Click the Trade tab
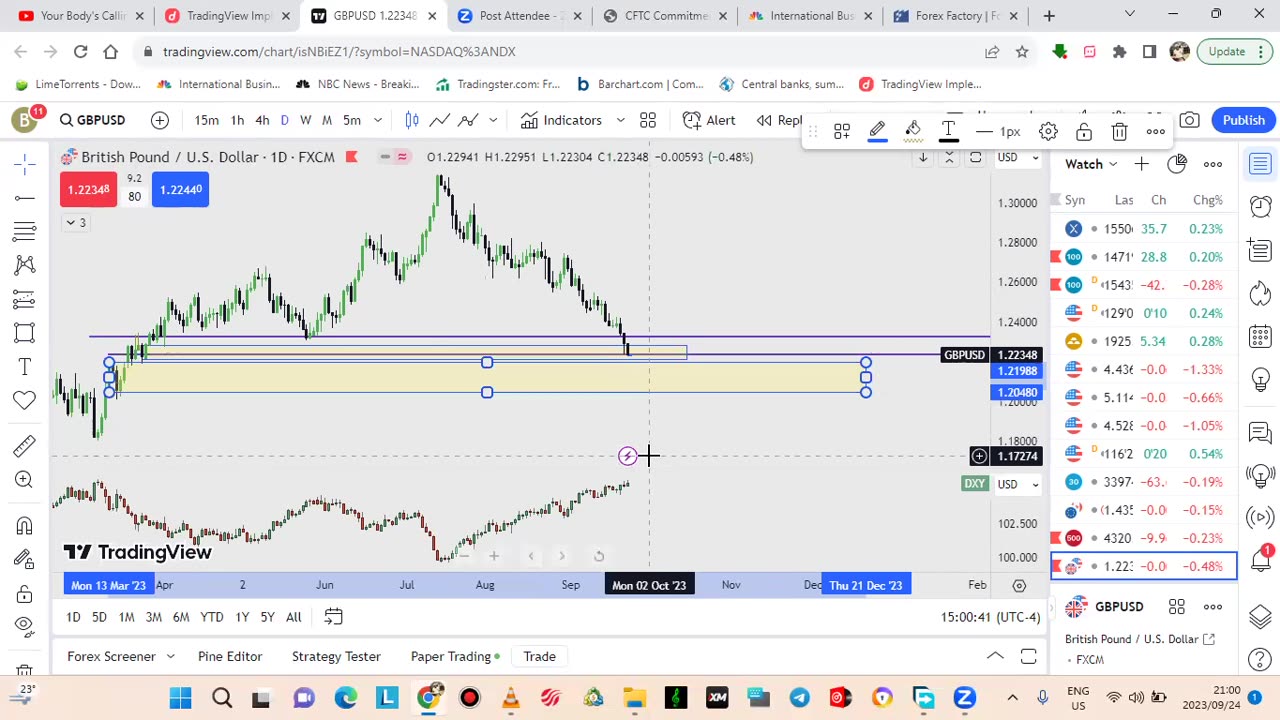This screenshot has width=1280, height=720. coord(539,657)
